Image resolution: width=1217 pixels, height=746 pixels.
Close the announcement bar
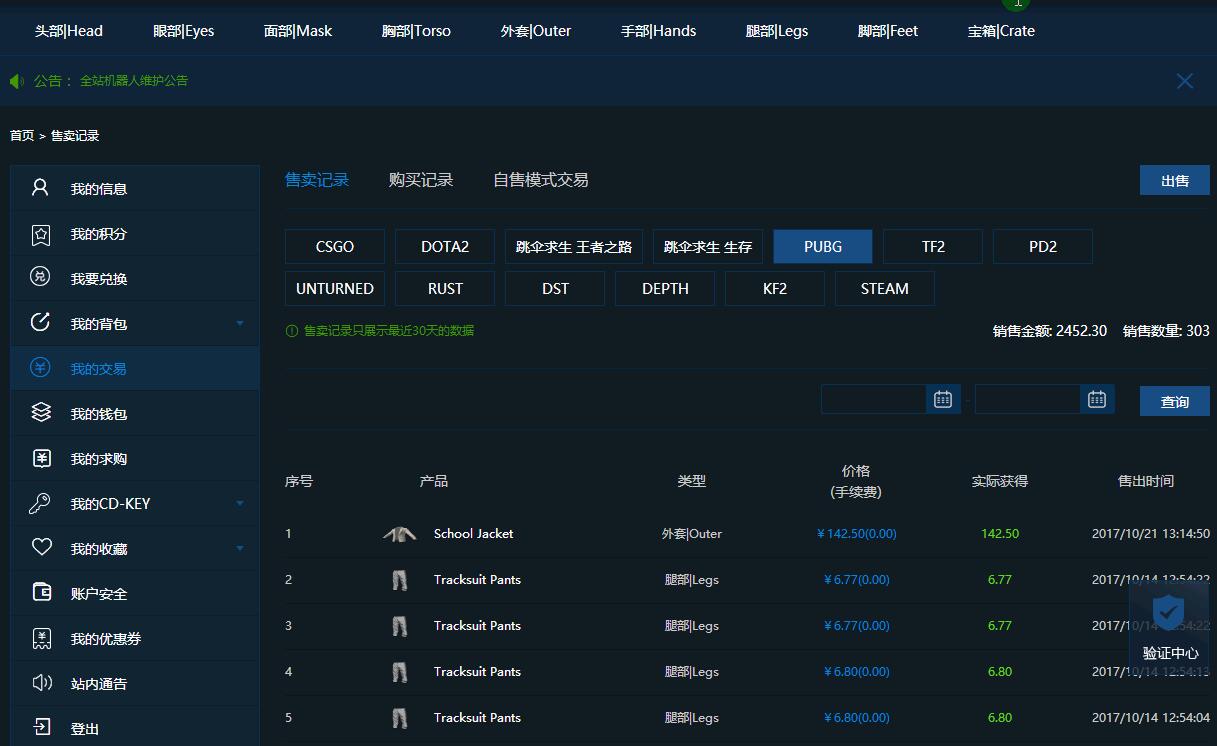[1185, 81]
